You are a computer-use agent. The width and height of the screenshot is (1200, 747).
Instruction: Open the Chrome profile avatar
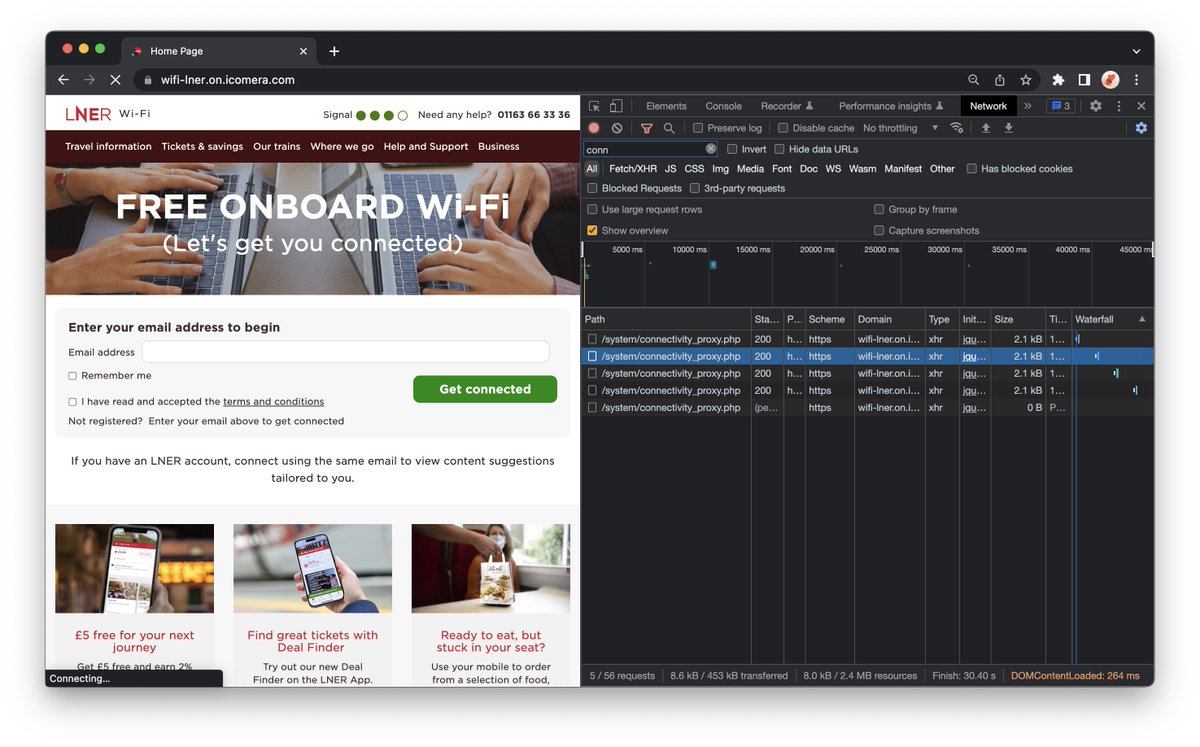(1110, 80)
